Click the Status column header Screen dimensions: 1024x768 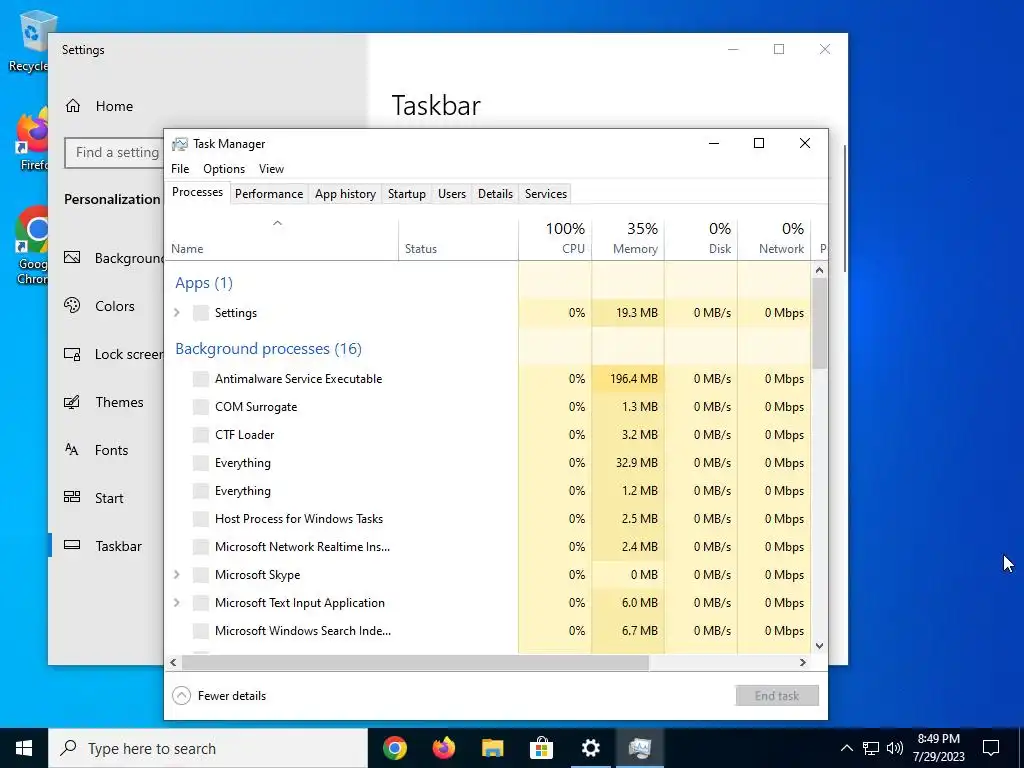tap(458, 238)
